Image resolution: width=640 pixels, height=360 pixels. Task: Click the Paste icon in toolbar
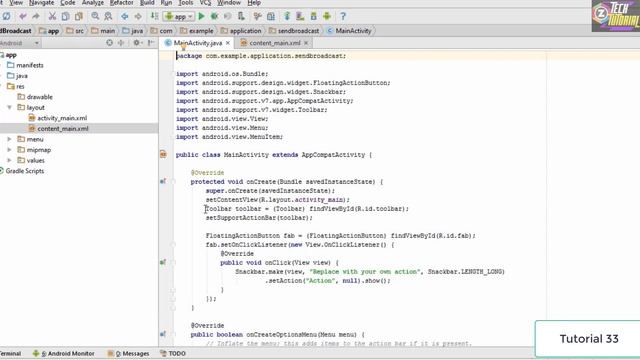(x=79, y=16)
